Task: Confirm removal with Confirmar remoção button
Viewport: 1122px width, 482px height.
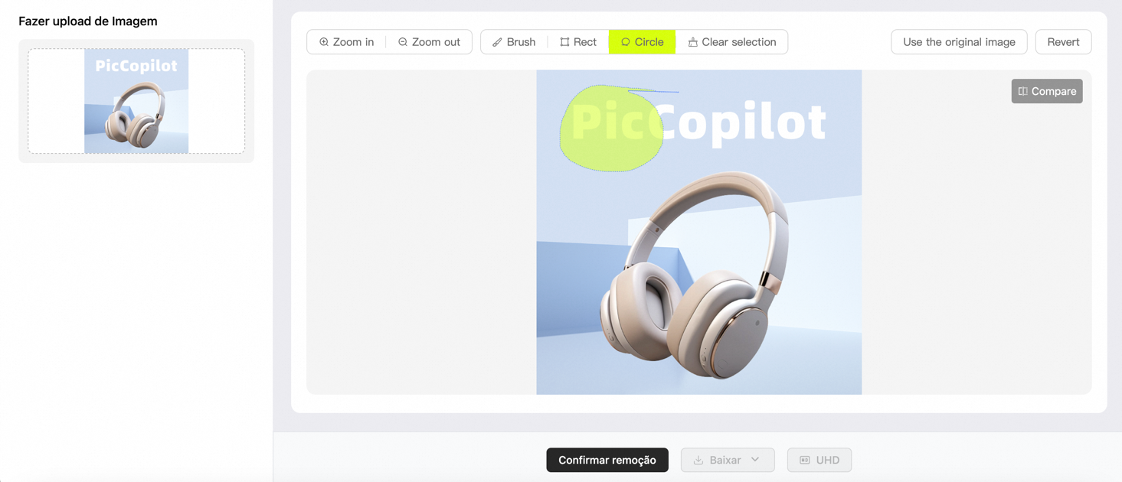Action: [x=608, y=460]
